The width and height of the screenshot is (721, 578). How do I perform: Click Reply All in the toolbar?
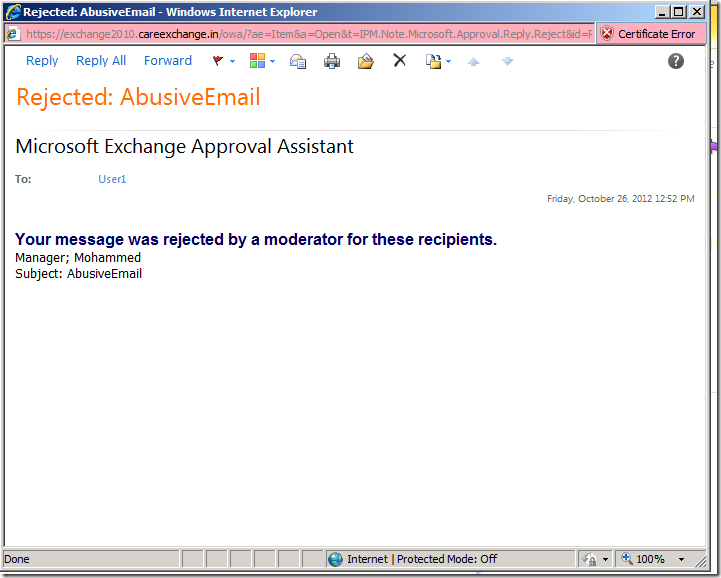point(101,61)
